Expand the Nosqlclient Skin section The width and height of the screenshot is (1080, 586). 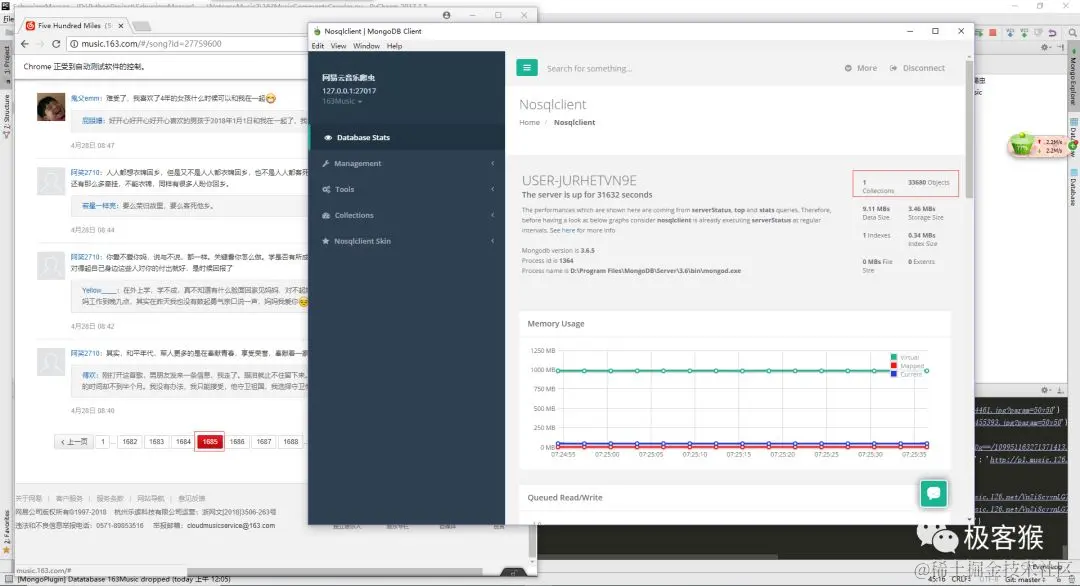(x=406, y=241)
